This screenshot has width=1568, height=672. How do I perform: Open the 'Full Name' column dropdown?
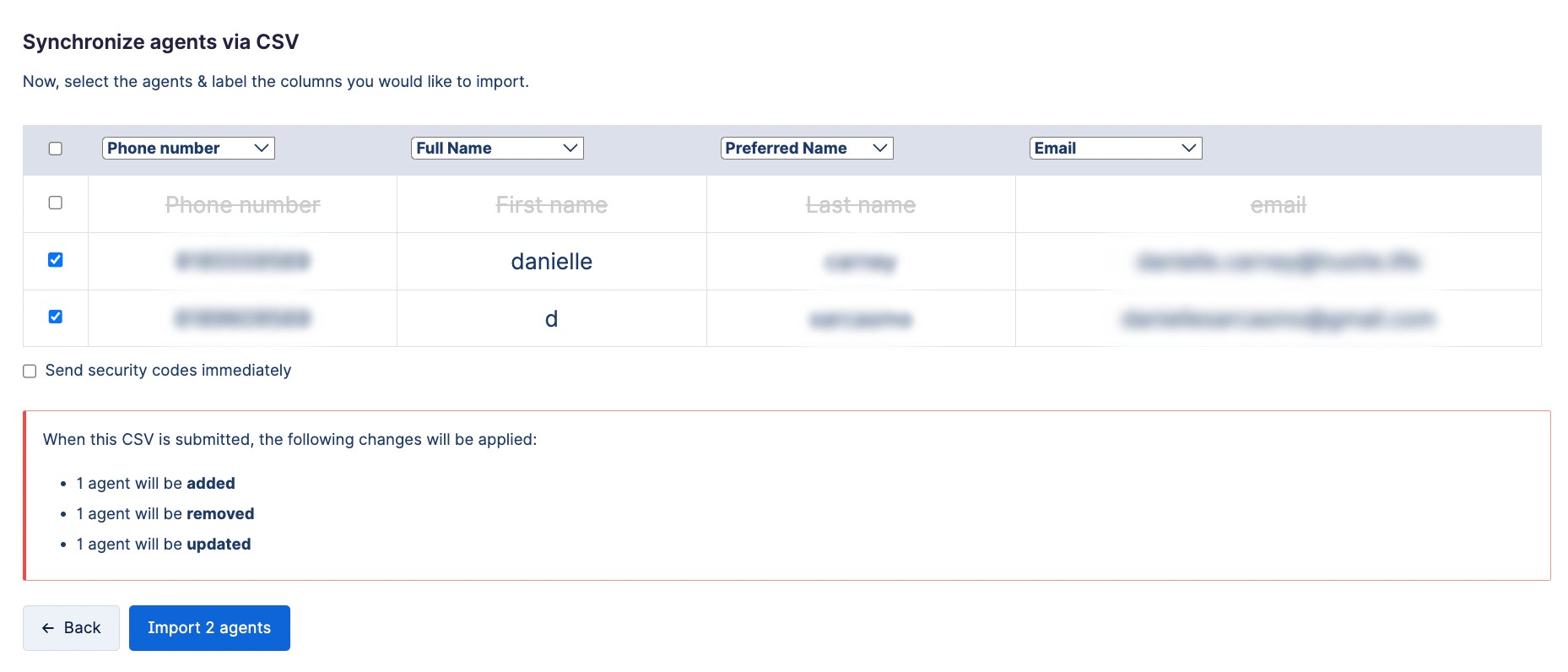pyautogui.click(x=497, y=148)
